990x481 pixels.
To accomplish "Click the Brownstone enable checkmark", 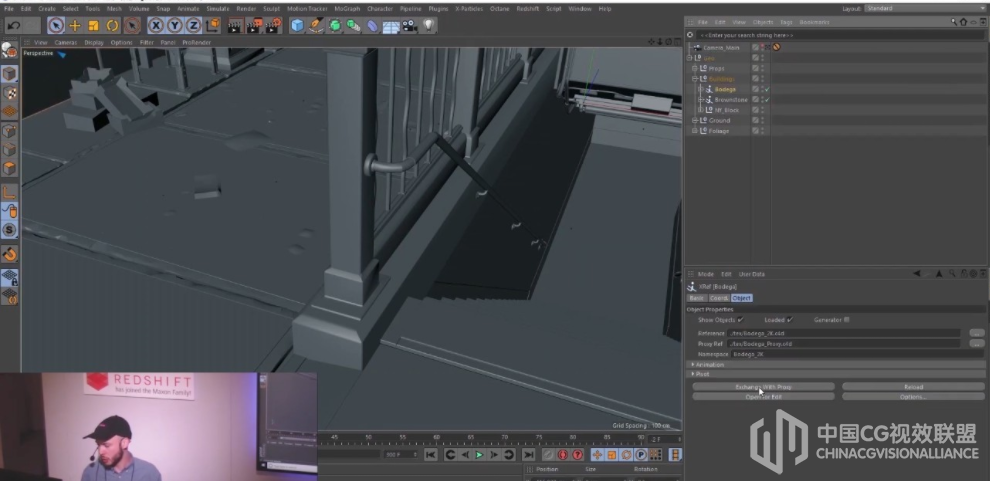I will (x=767, y=100).
